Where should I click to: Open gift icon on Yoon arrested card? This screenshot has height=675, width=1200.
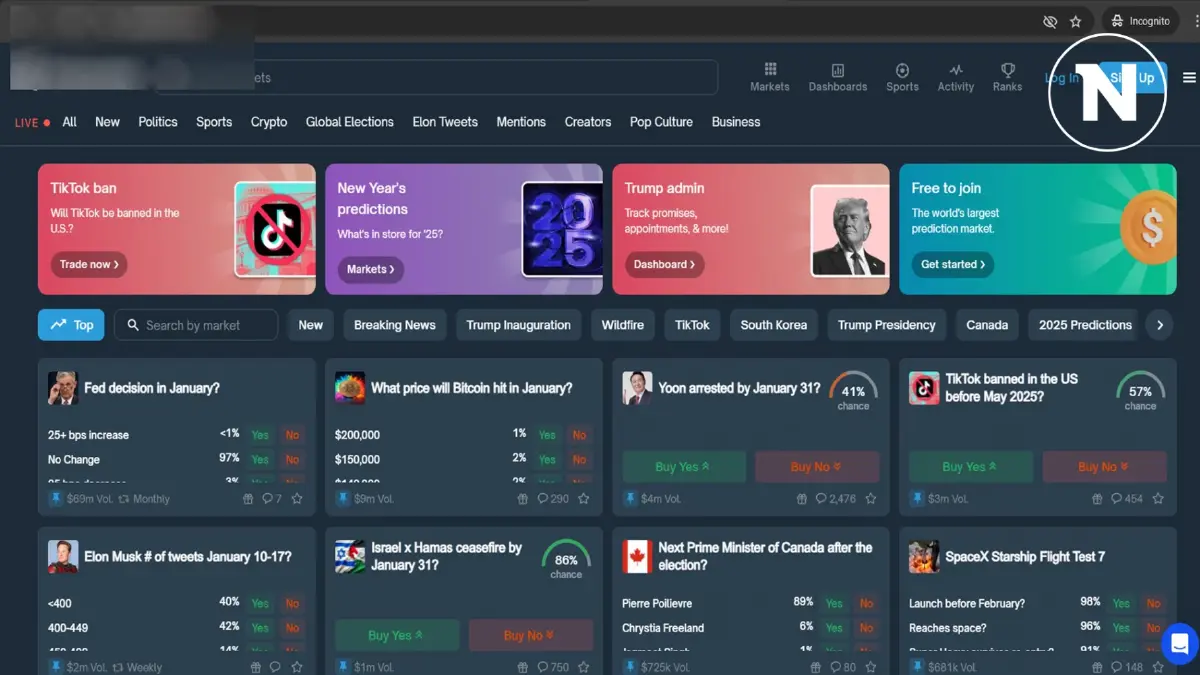click(x=801, y=498)
